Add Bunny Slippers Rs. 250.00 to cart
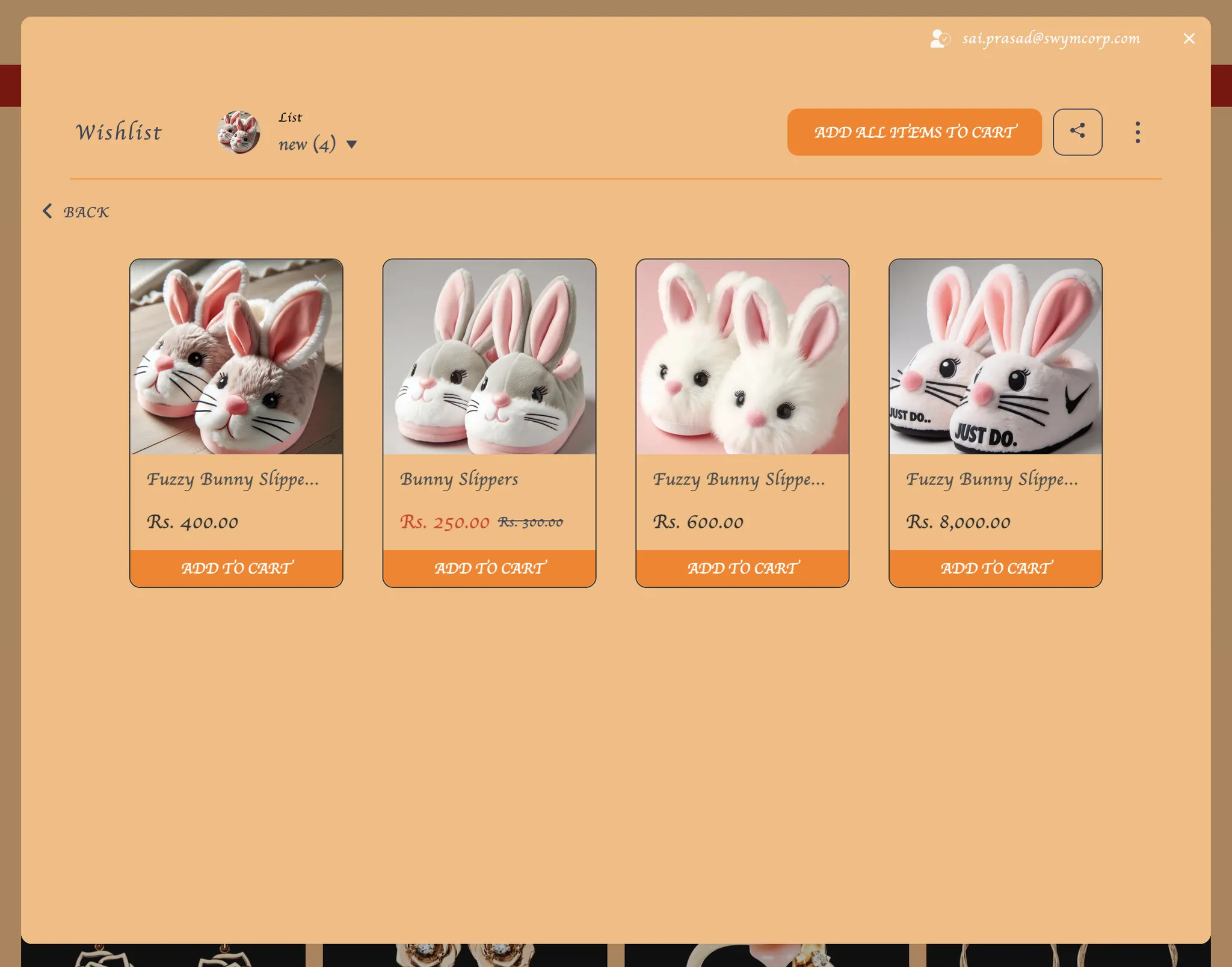1232x967 pixels. pos(489,568)
